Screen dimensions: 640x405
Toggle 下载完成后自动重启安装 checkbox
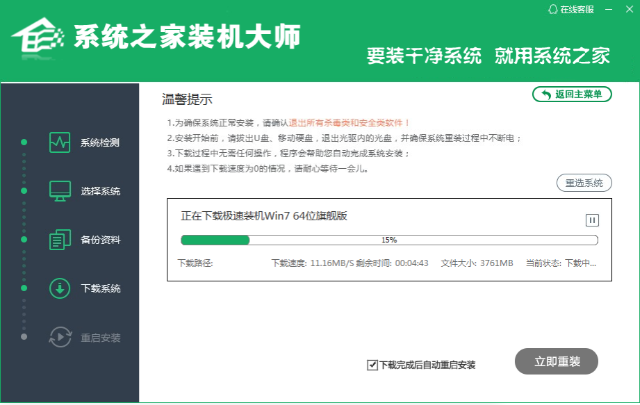coord(372,365)
